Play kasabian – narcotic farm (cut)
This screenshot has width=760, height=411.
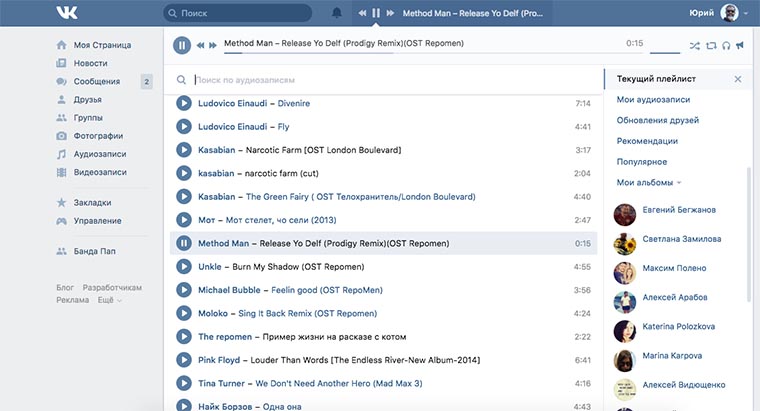tap(184, 173)
